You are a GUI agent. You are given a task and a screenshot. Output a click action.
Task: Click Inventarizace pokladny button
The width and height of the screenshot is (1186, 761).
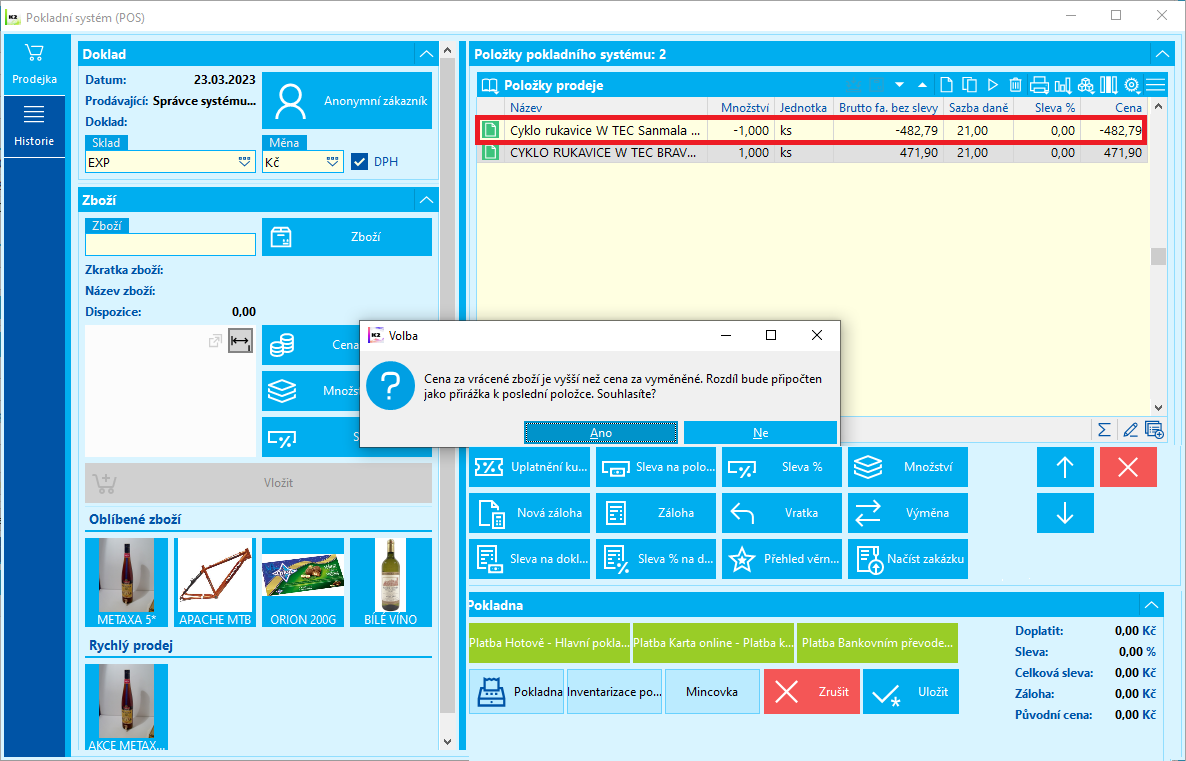[614, 691]
